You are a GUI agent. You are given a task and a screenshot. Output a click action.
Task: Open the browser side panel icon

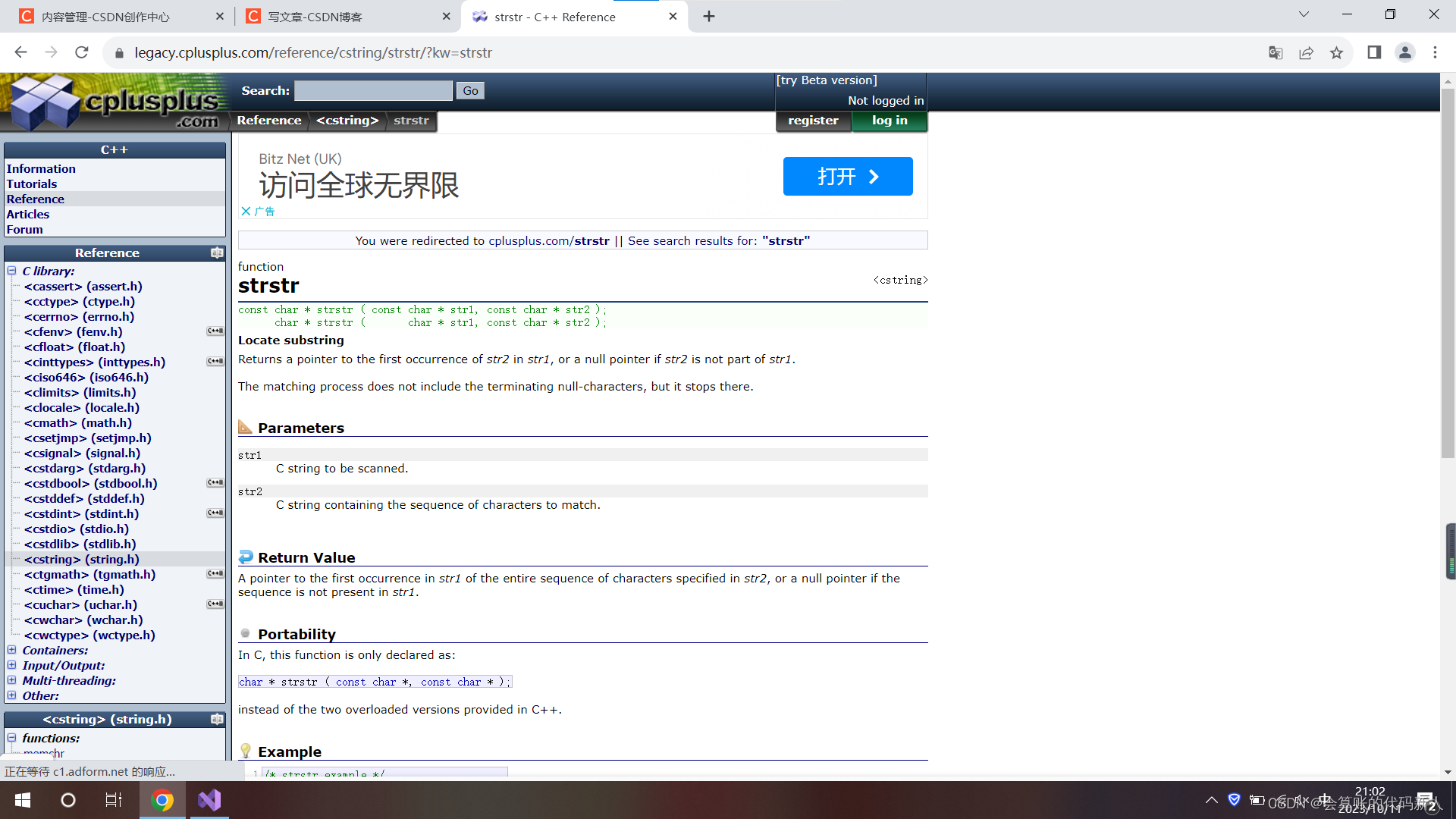click(1374, 52)
